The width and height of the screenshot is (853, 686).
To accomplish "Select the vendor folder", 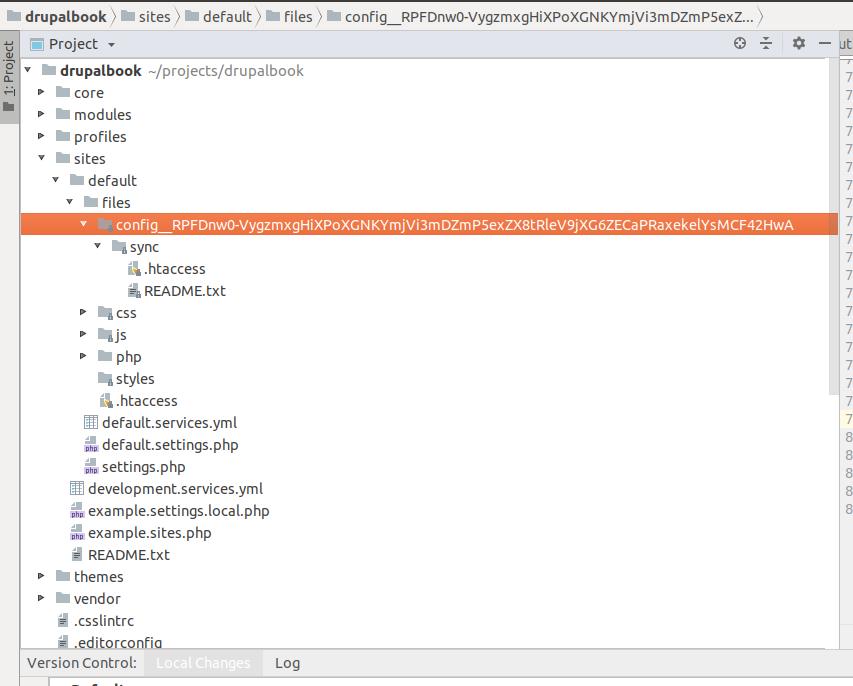I will pos(99,598).
